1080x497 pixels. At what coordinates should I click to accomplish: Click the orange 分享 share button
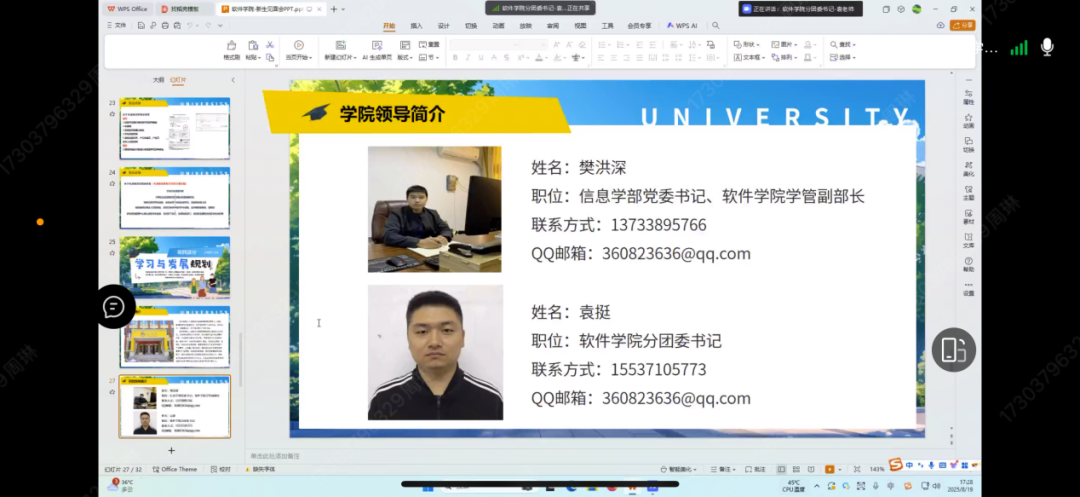coord(962,26)
